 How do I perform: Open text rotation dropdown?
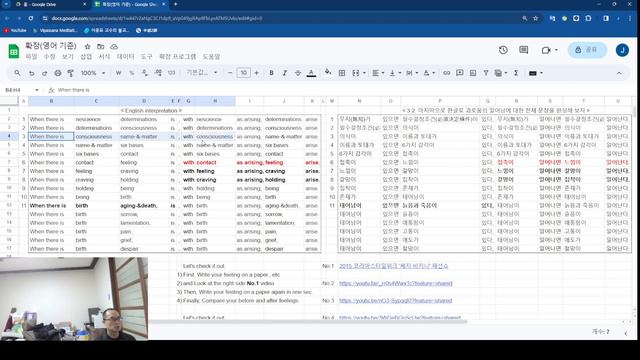[x=428, y=73]
